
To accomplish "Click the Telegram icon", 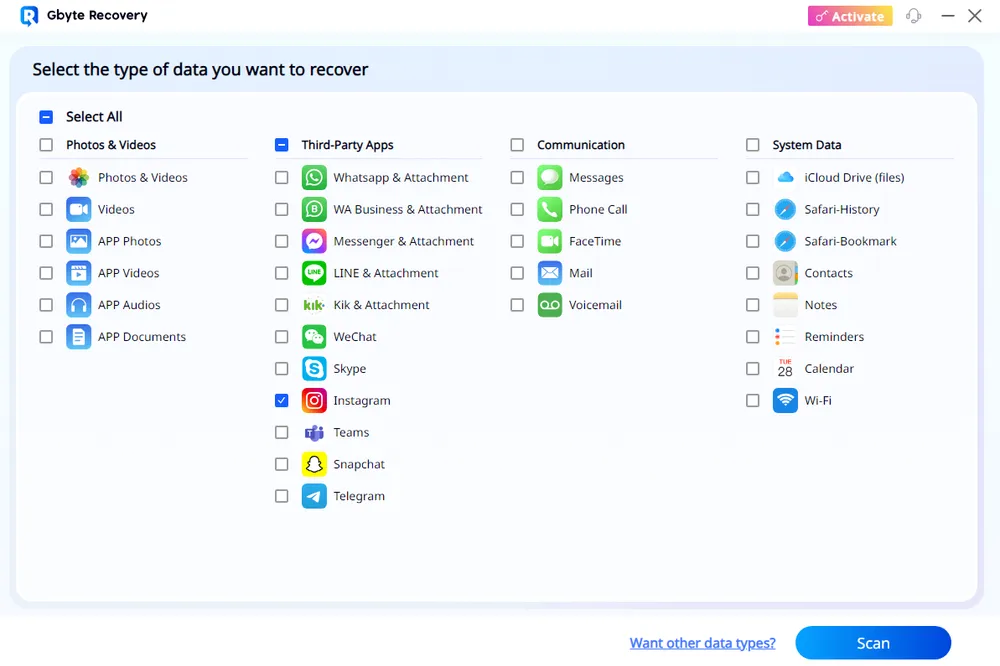I will click(314, 496).
